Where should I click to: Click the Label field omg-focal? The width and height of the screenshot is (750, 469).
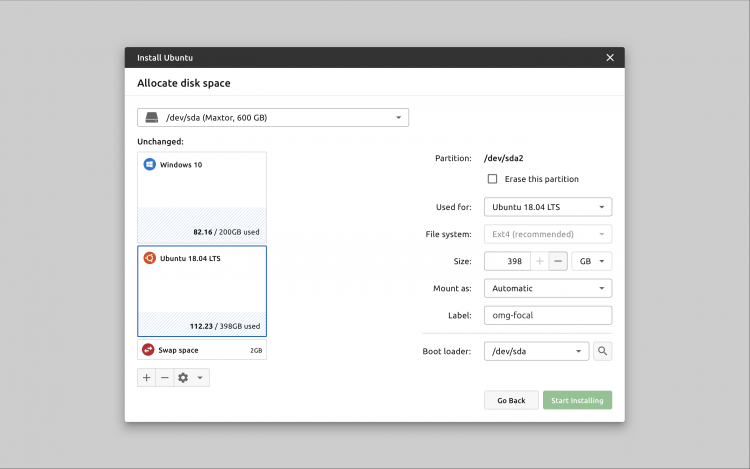[x=548, y=316]
